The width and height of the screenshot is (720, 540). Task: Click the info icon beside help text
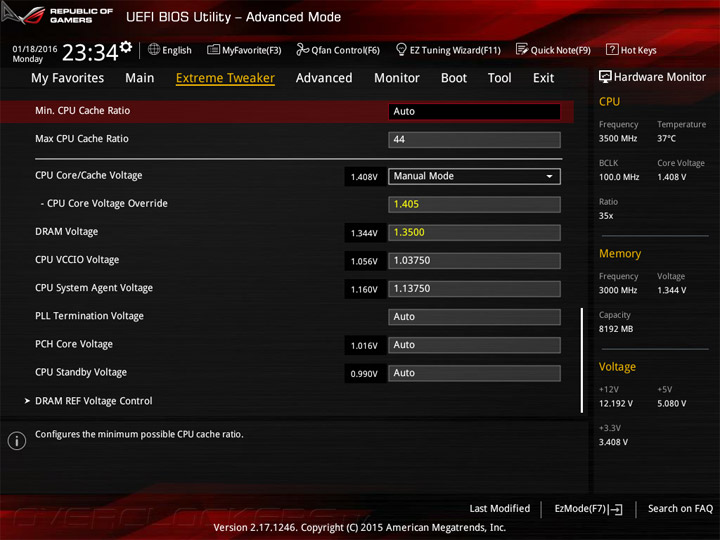coord(17,441)
